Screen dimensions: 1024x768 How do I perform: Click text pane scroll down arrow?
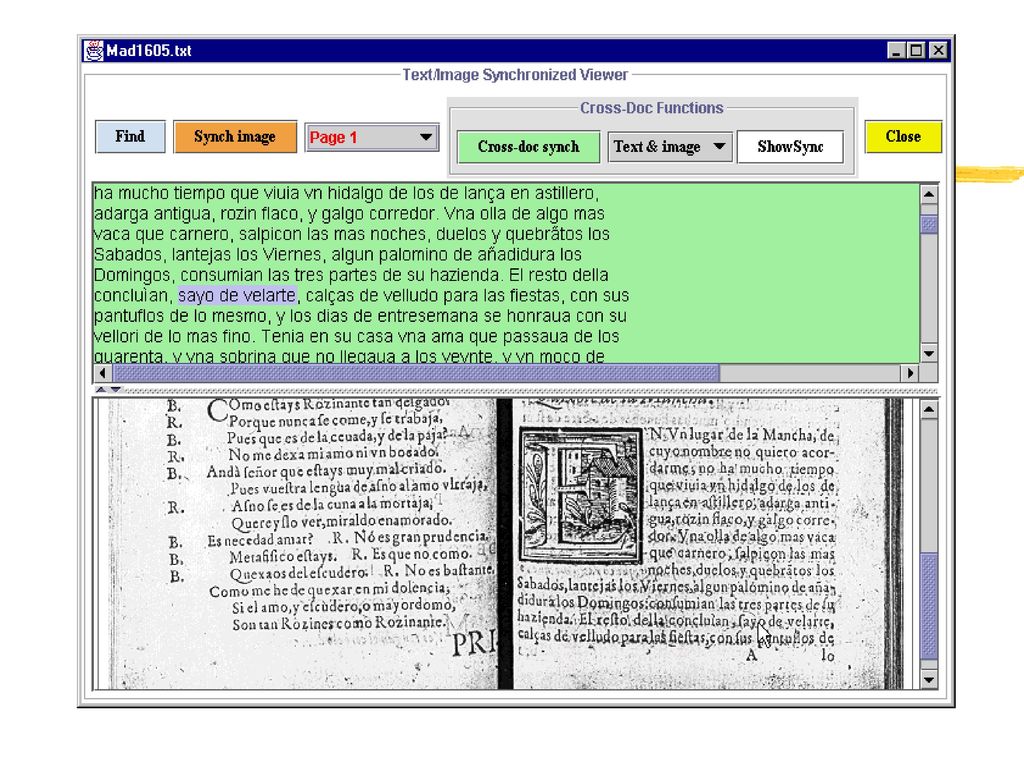tap(929, 354)
